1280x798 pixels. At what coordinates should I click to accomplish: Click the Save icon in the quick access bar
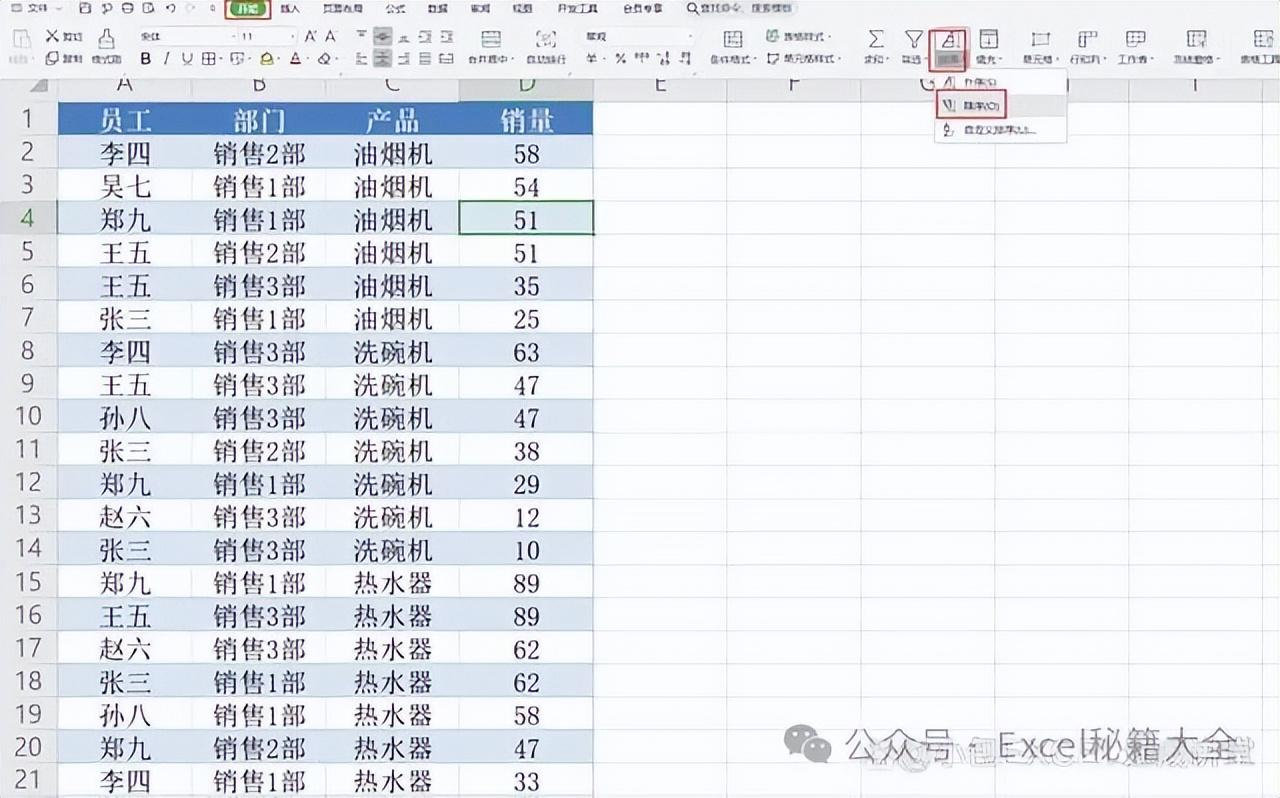pyautogui.click(x=84, y=8)
